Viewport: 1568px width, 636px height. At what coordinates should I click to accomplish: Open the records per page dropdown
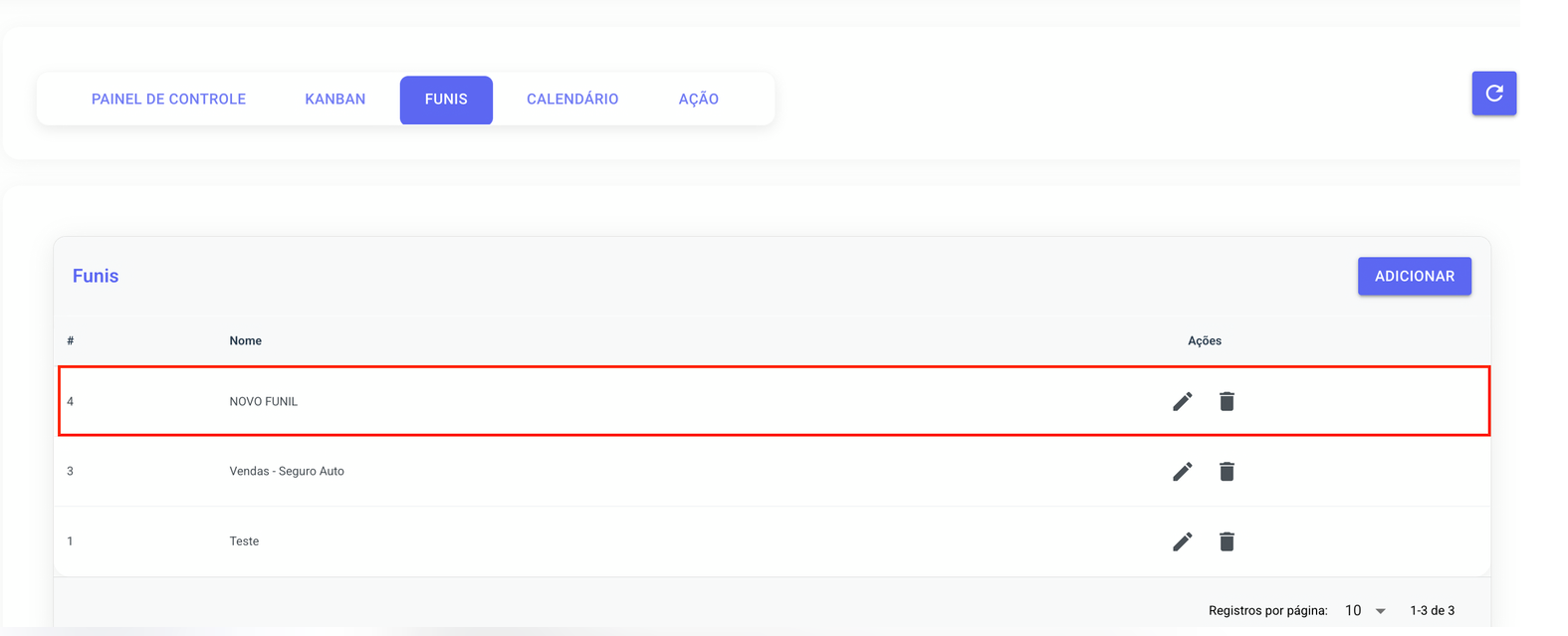pos(1365,610)
